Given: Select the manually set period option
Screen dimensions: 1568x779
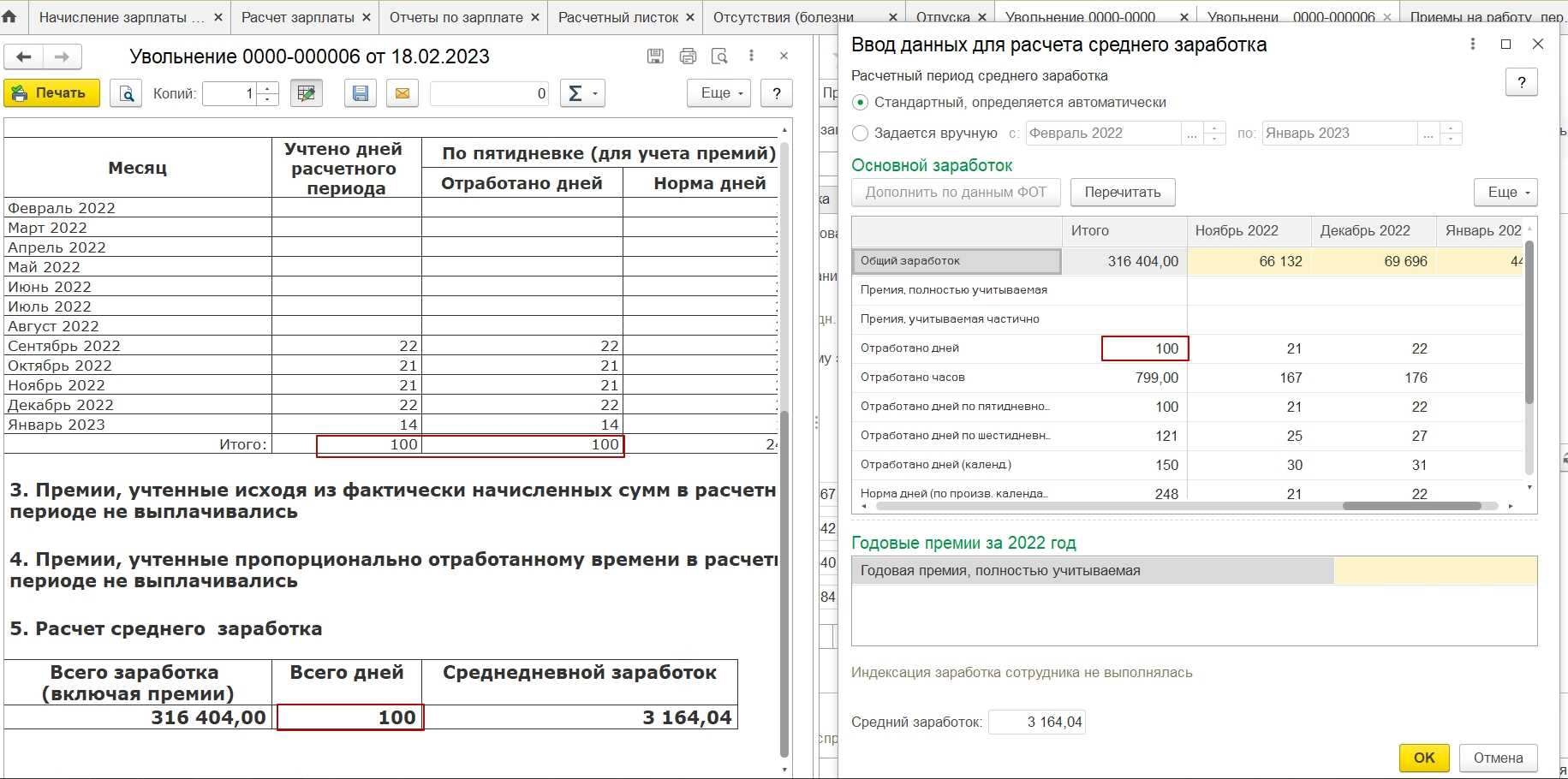Looking at the screenshot, I should coord(861,134).
